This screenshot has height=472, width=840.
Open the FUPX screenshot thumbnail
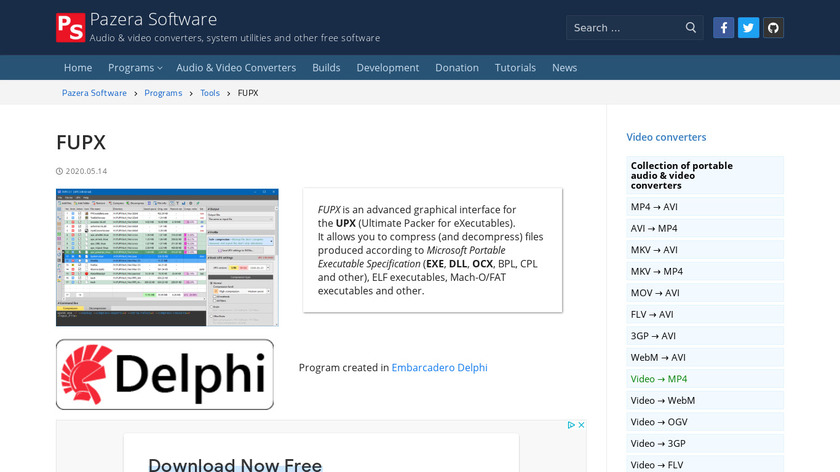[x=167, y=257]
